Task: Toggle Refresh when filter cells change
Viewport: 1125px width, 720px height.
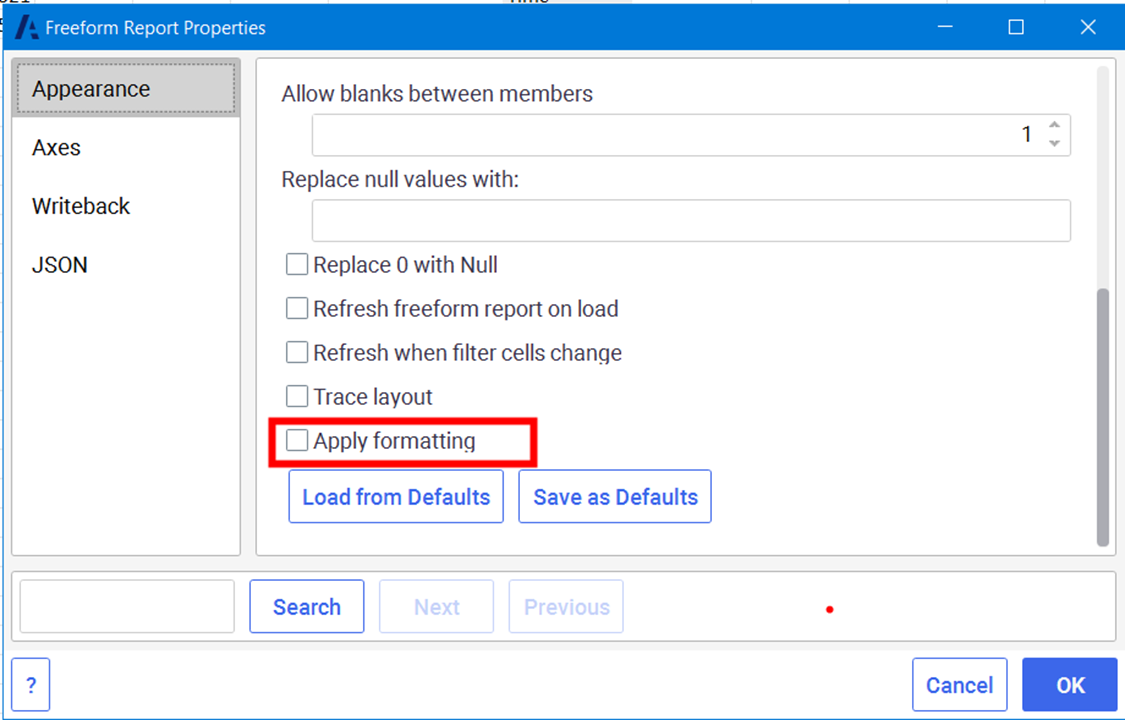Action: [297, 353]
